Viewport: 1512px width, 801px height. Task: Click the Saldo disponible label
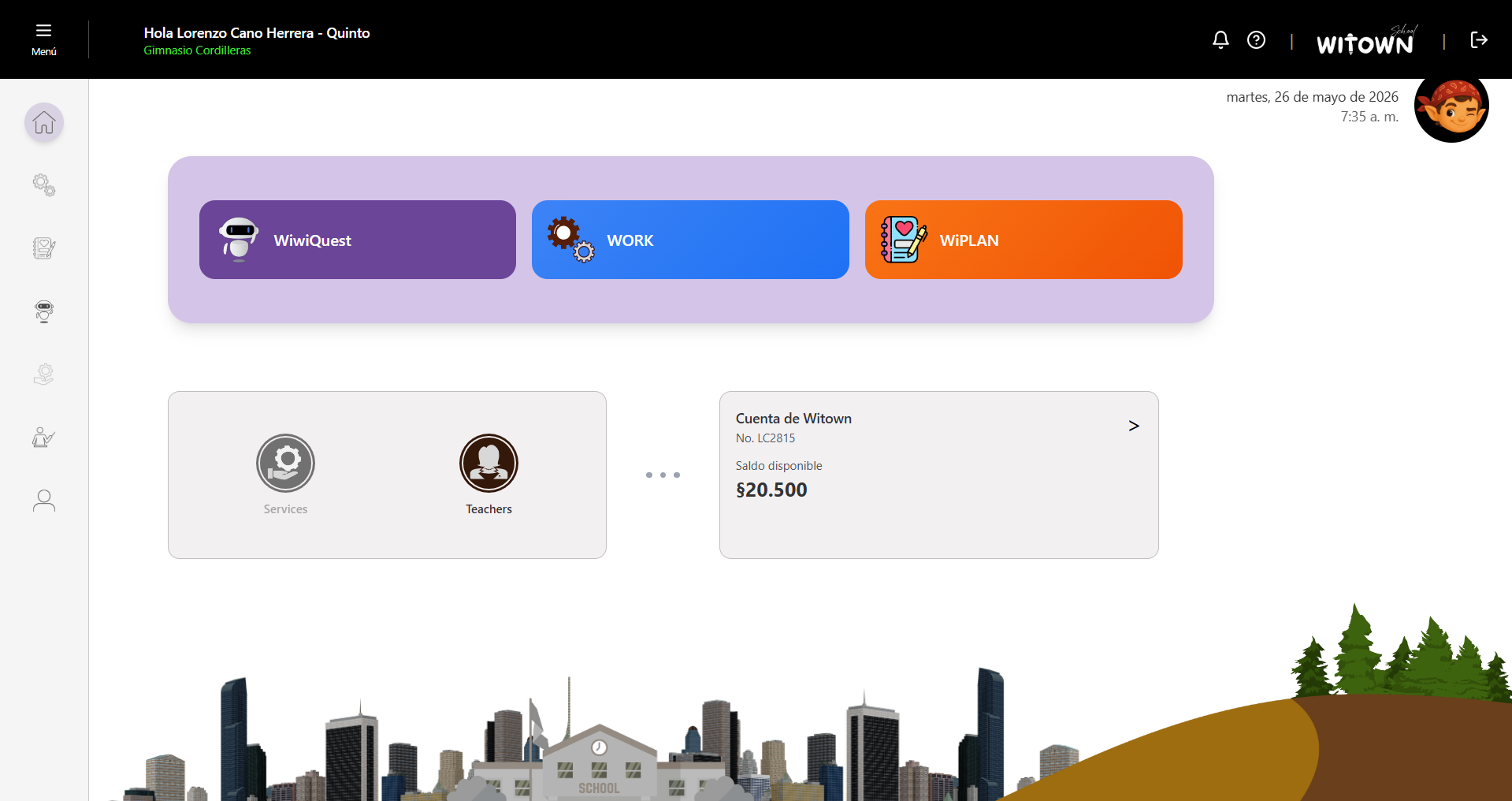[778, 466]
